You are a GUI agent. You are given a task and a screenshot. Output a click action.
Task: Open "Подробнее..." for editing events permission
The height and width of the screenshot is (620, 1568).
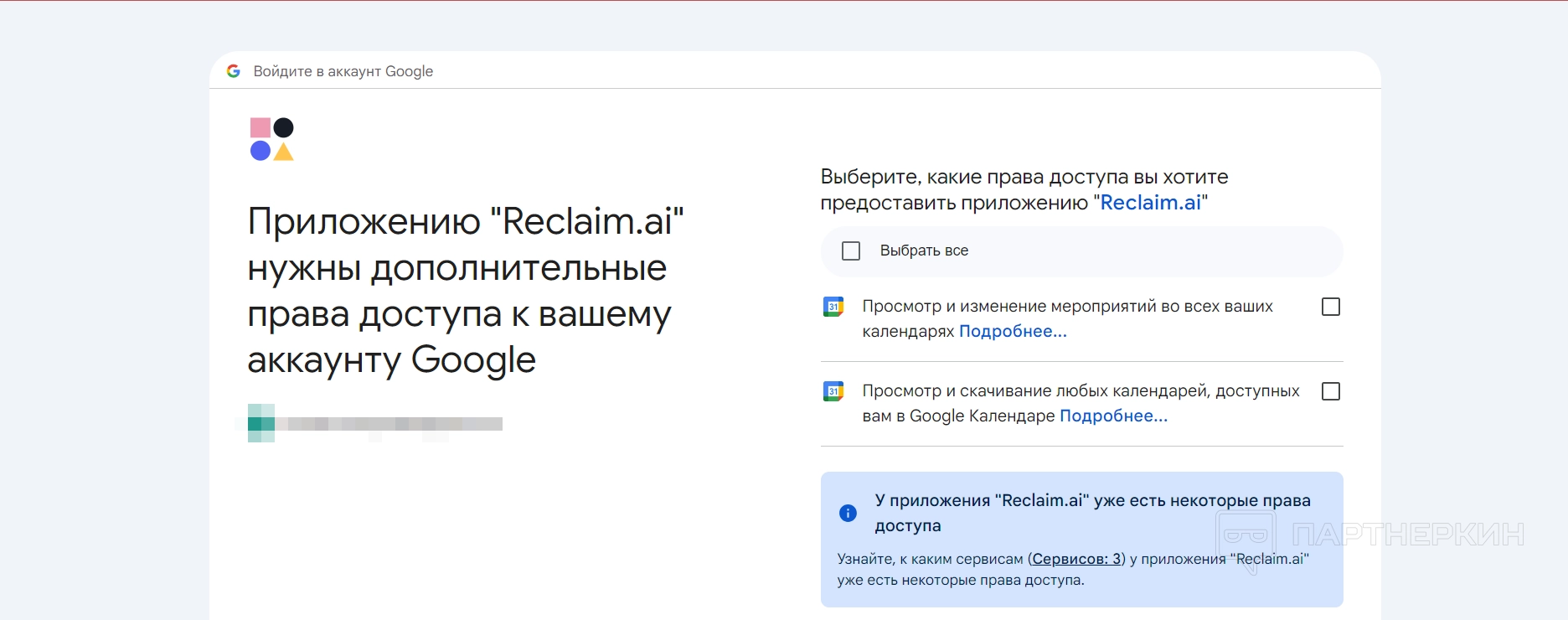coord(1013,332)
